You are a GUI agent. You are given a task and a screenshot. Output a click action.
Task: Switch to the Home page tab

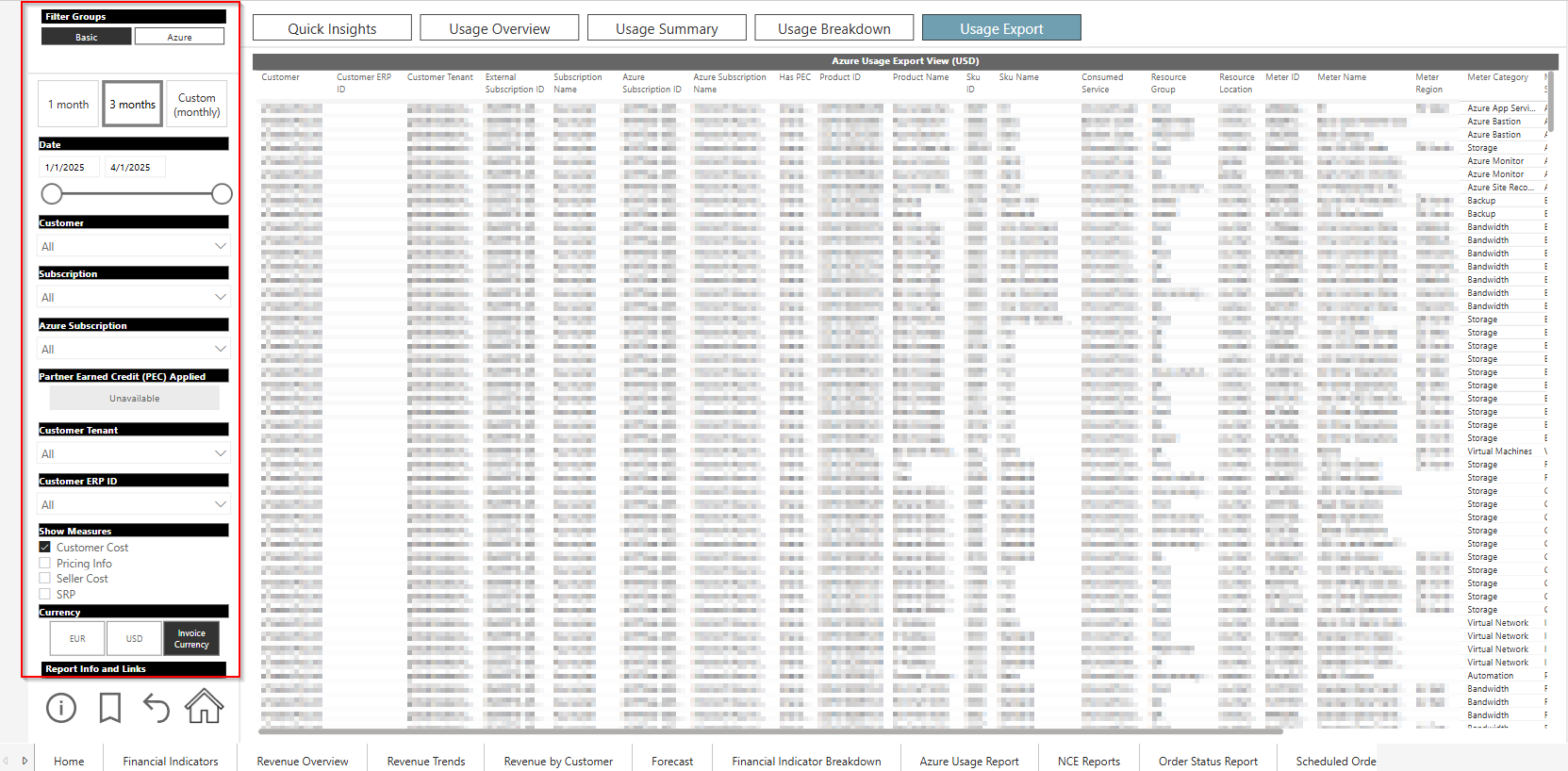coord(69,761)
